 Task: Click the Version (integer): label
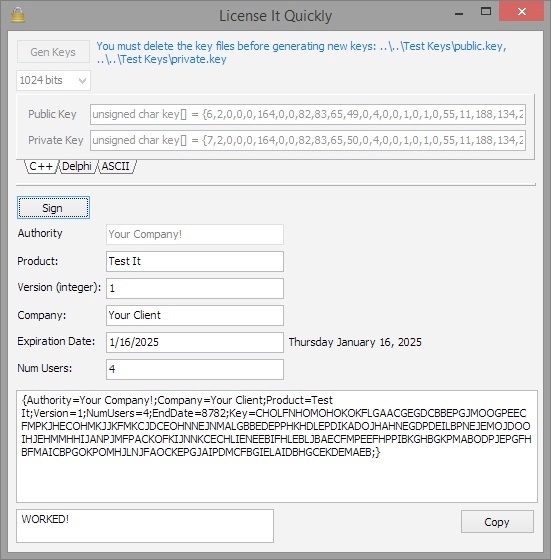(59, 288)
